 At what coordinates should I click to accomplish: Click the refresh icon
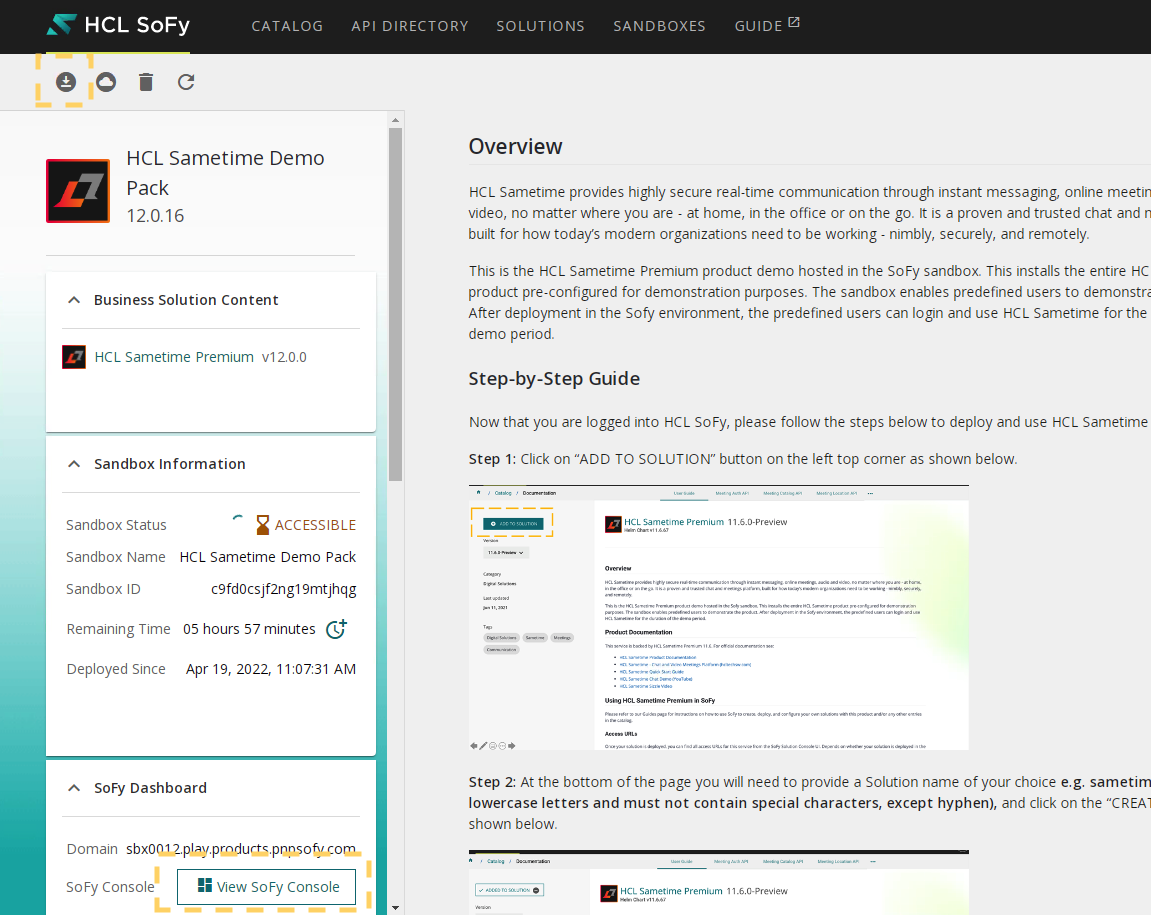[x=186, y=82]
